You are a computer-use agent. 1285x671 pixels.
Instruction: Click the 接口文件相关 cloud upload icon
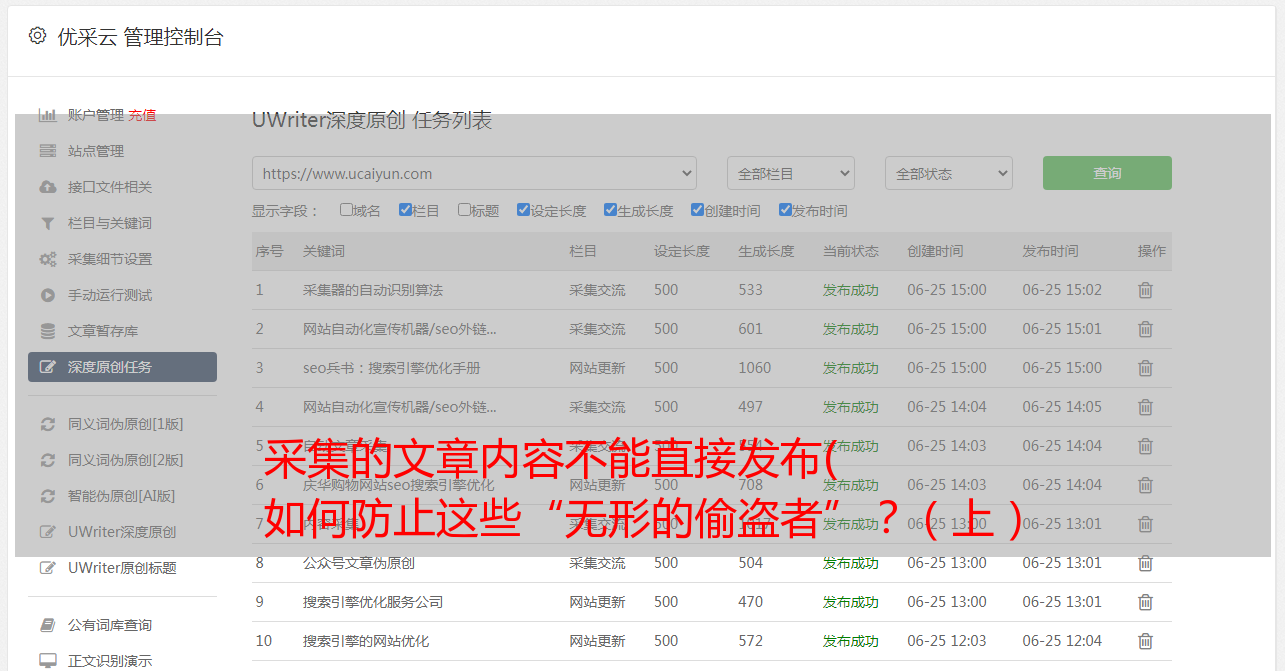click(x=47, y=187)
